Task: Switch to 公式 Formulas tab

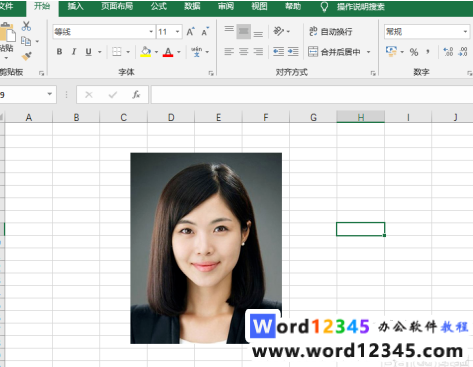Action: 158,6
